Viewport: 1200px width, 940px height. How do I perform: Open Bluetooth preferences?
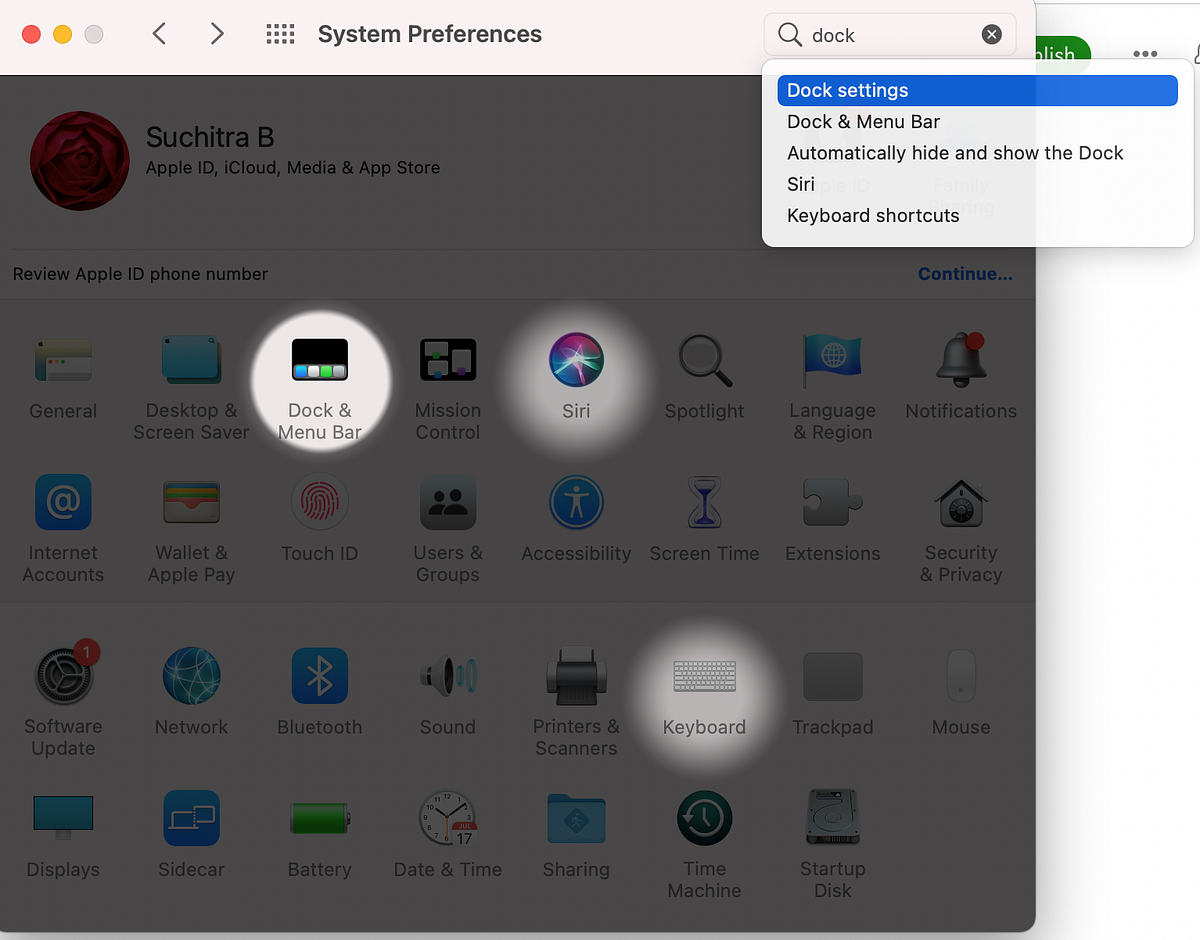(x=320, y=693)
